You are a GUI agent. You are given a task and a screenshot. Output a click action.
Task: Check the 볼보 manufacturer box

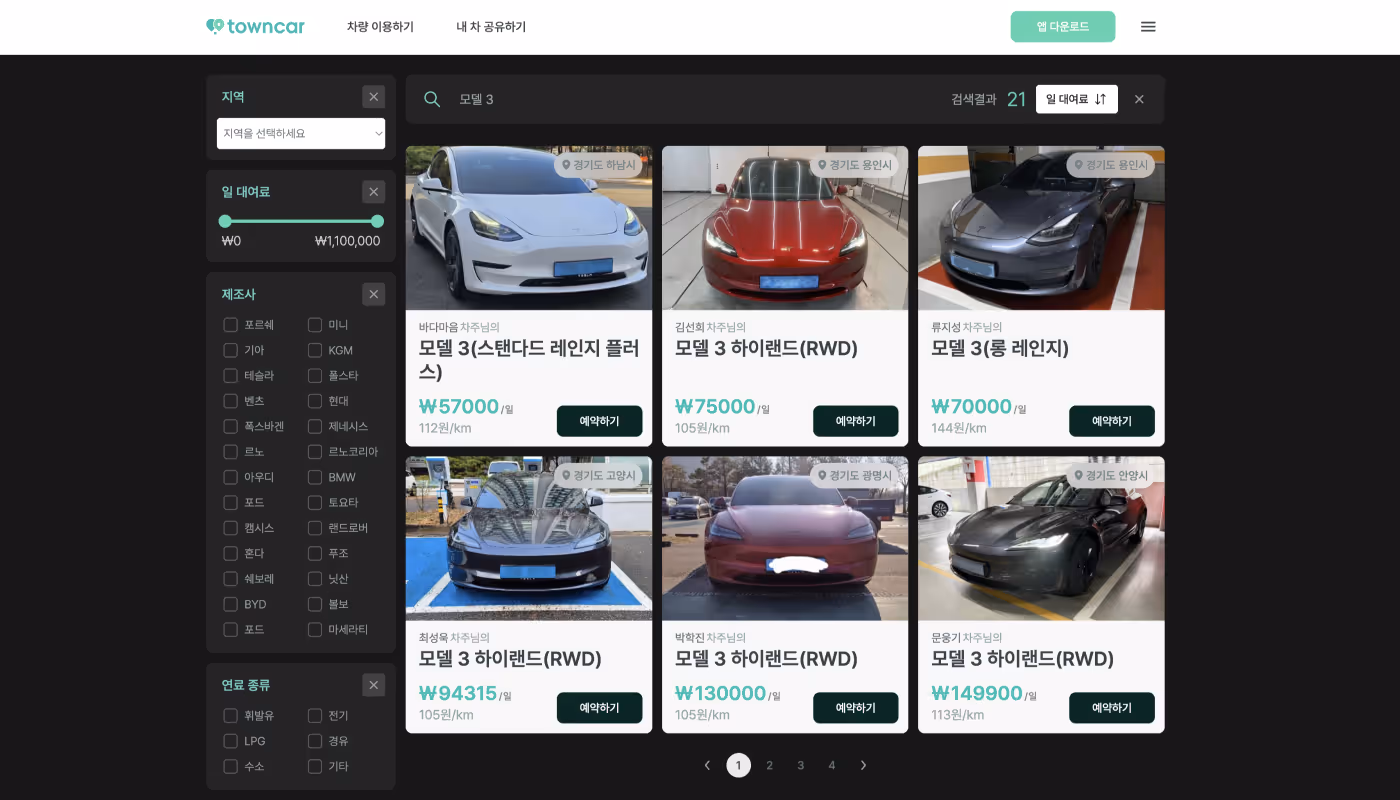[x=315, y=604]
